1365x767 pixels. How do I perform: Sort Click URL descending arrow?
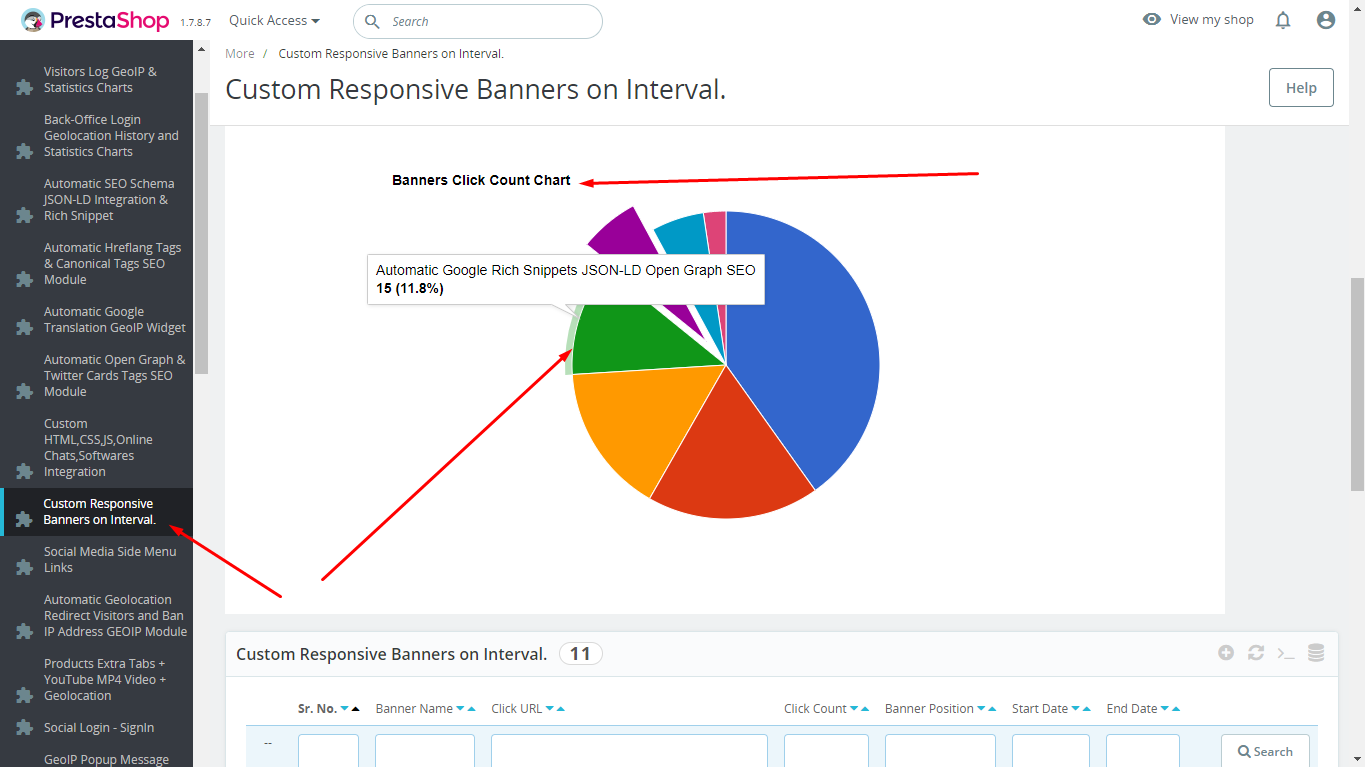point(550,709)
